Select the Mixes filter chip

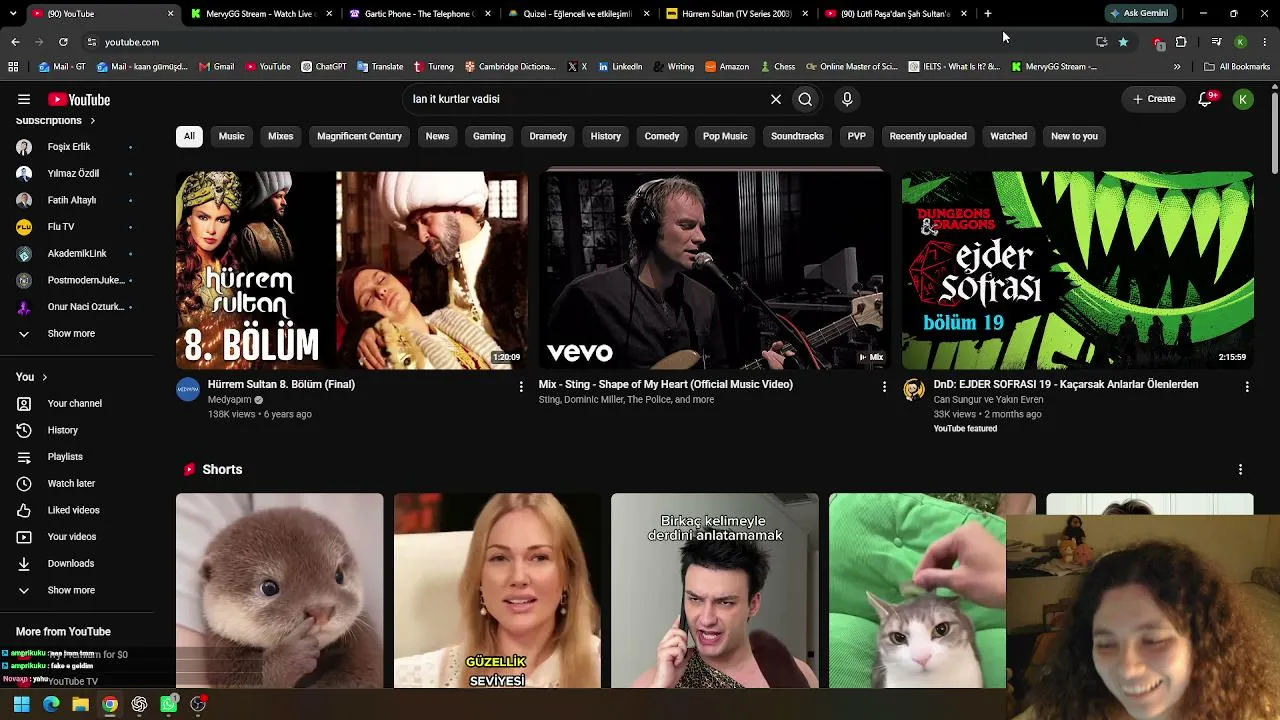click(x=281, y=136)
